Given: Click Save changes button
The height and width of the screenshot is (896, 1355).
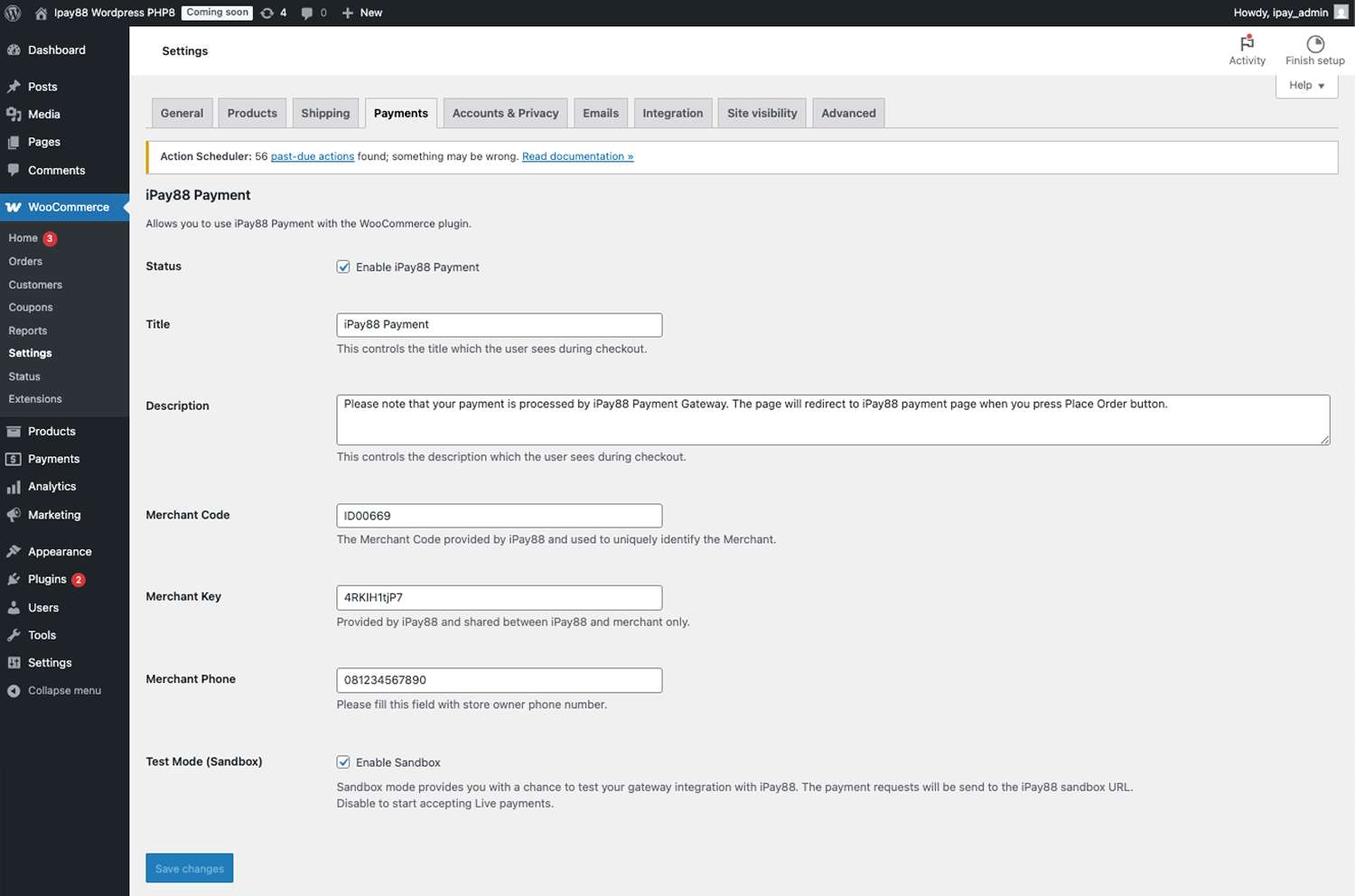Looking at the screenshot, I should click(x=190, y=868).
